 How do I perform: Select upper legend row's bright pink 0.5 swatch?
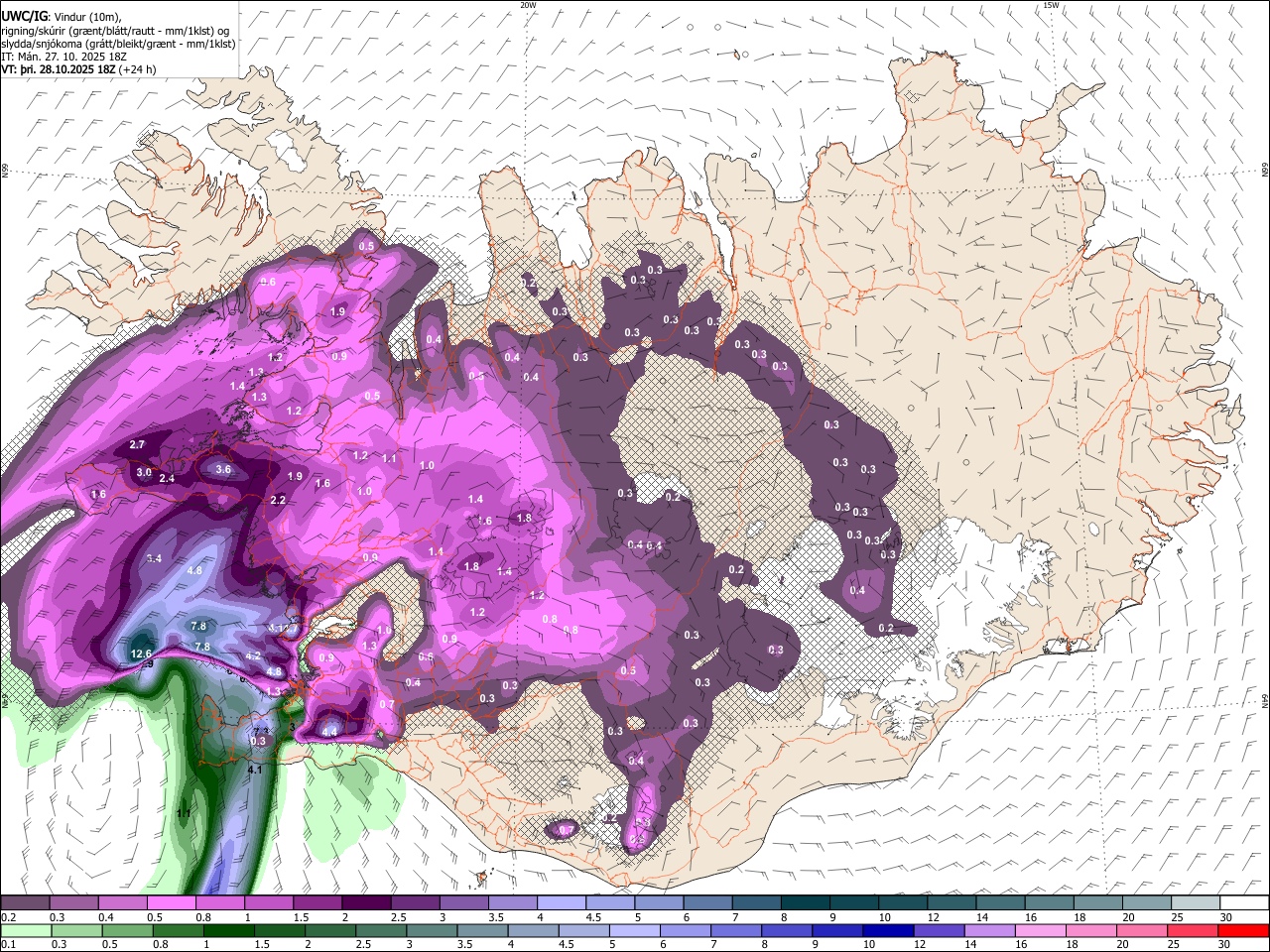point(171,902)
